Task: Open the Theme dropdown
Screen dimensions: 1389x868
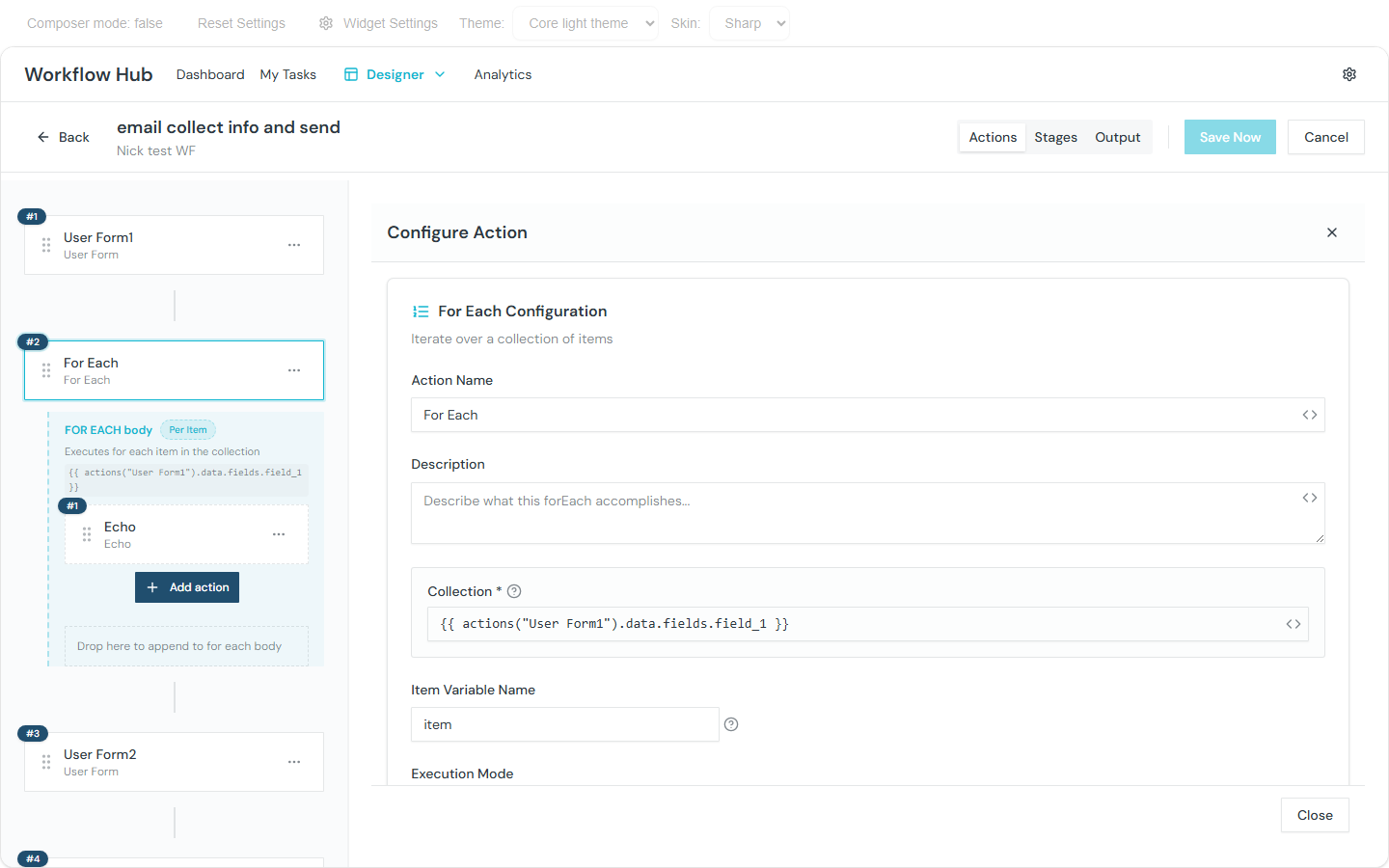Action: pyautogui.click(x=586, y=23)
